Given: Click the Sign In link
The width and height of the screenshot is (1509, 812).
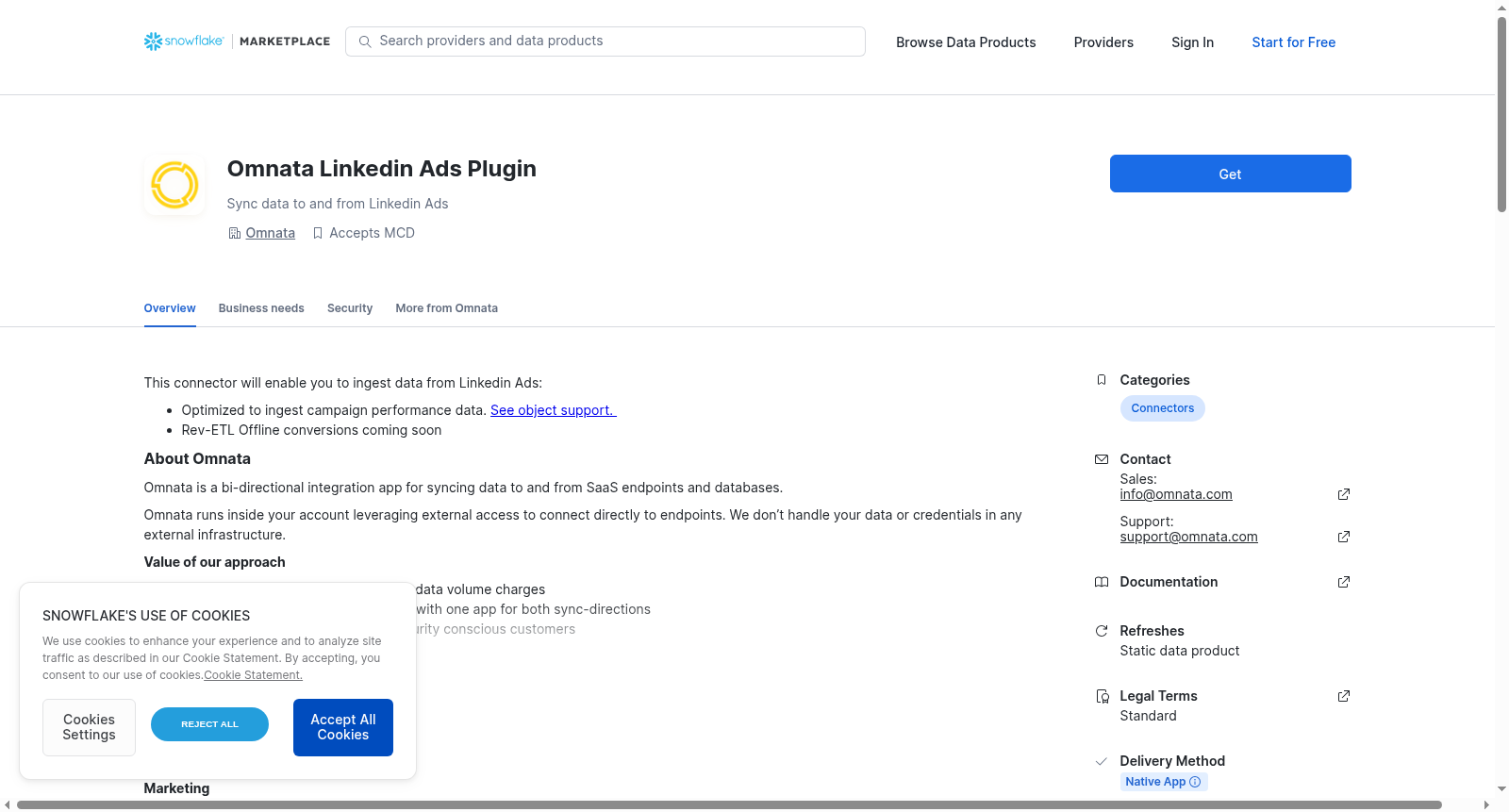Looking at the screenshot, I should pos(1193,42).
